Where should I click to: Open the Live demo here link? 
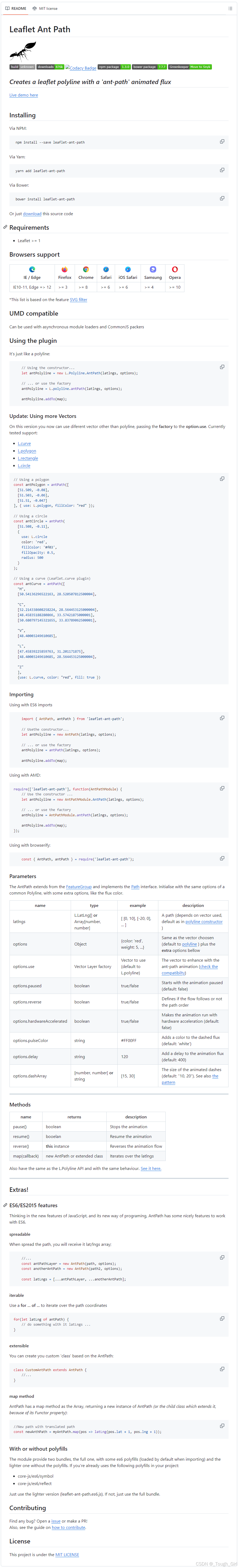click(x=24, y=95)
